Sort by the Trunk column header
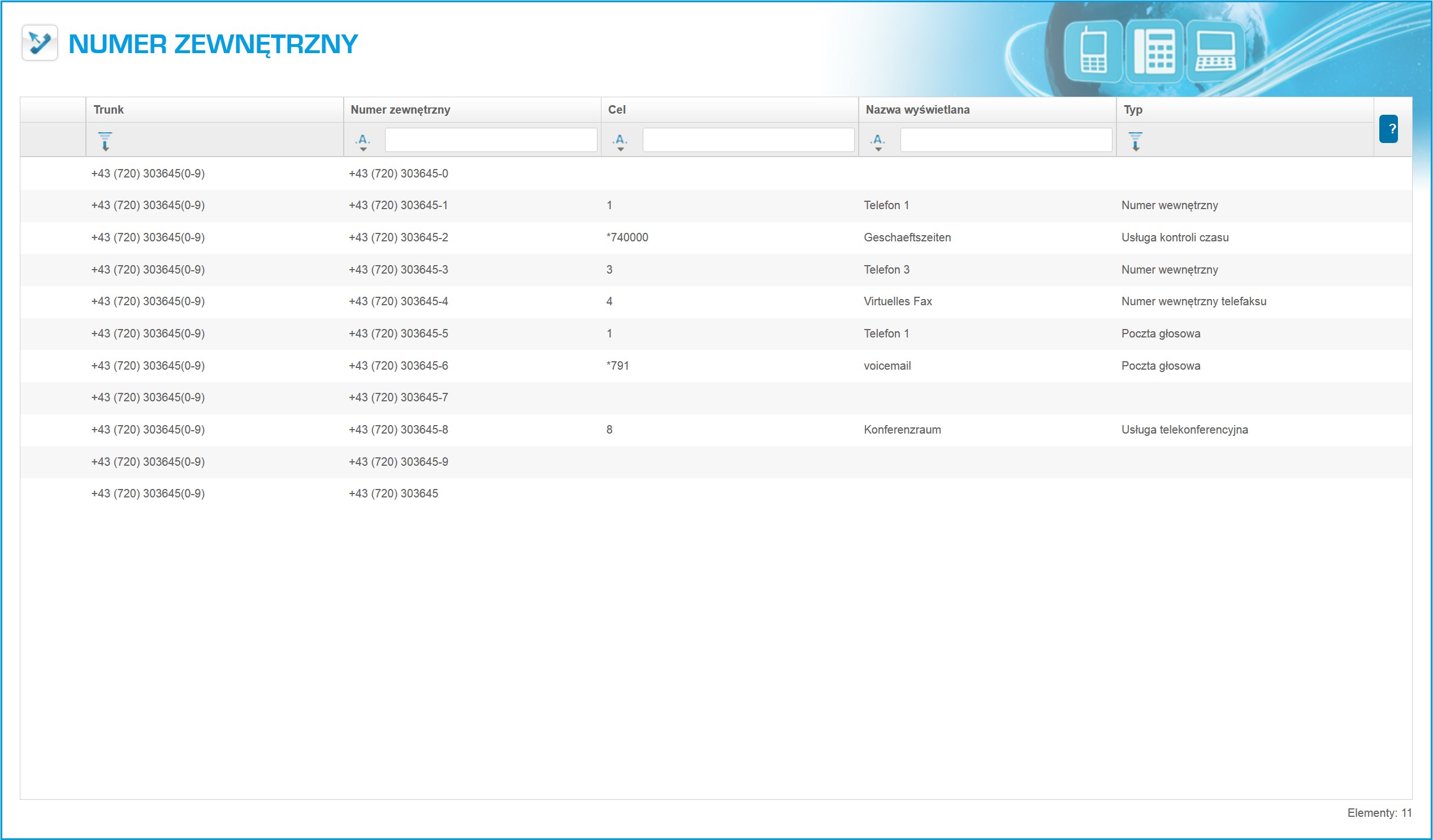The image size is (1433, 840). pyautogui.click(x=109, y=110)
